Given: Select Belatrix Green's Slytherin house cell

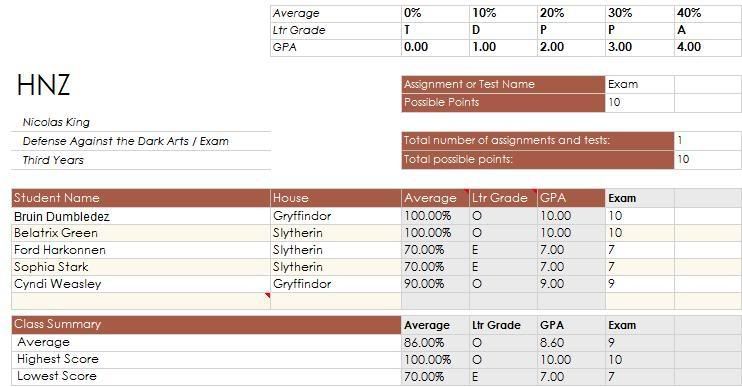Looking at the screenshot, I should (x=336, y=233).
